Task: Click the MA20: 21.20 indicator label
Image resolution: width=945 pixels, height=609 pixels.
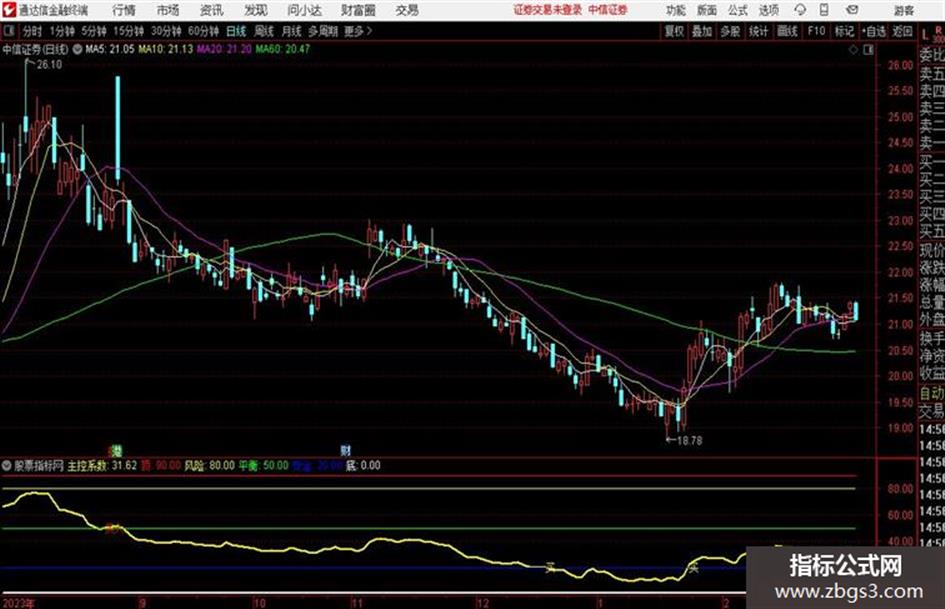Action: (x=224, y=49)
